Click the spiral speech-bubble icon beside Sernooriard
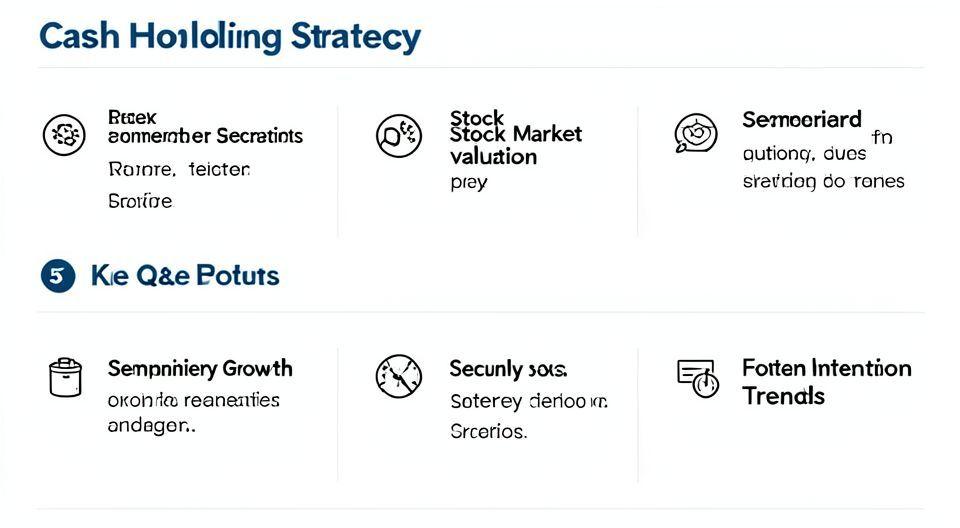The image size is (960, 528). coord(696,133)
